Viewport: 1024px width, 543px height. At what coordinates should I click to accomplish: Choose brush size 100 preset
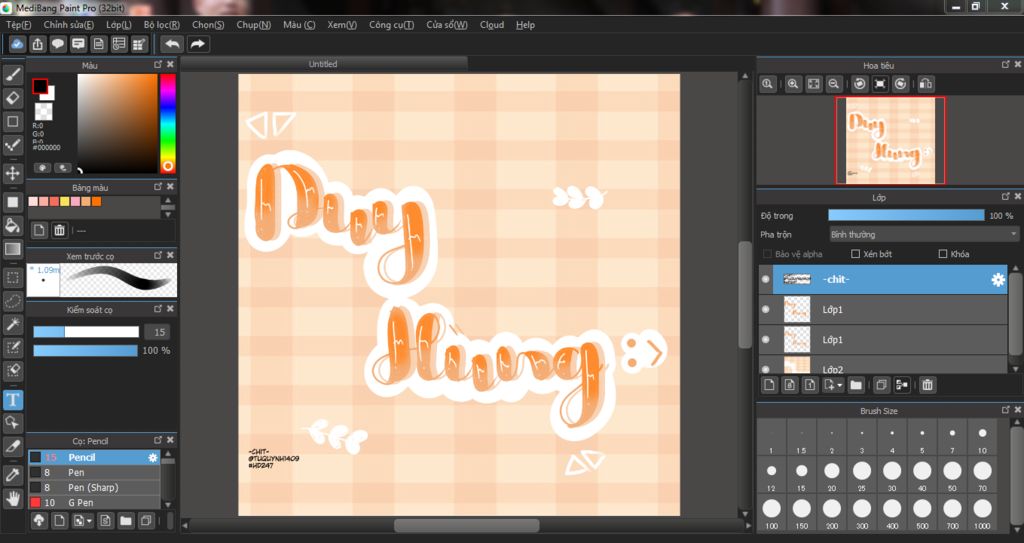(771, 512)
